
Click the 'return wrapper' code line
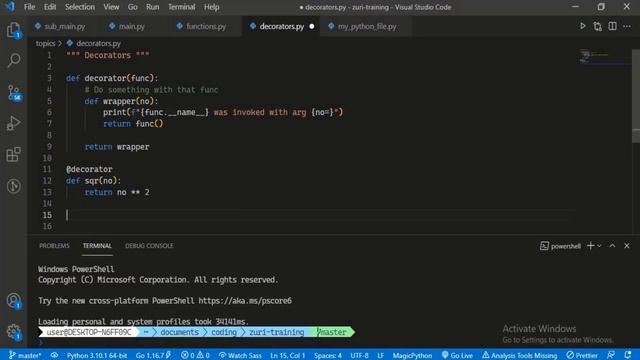pyautogui.click(x=117, y=147)
